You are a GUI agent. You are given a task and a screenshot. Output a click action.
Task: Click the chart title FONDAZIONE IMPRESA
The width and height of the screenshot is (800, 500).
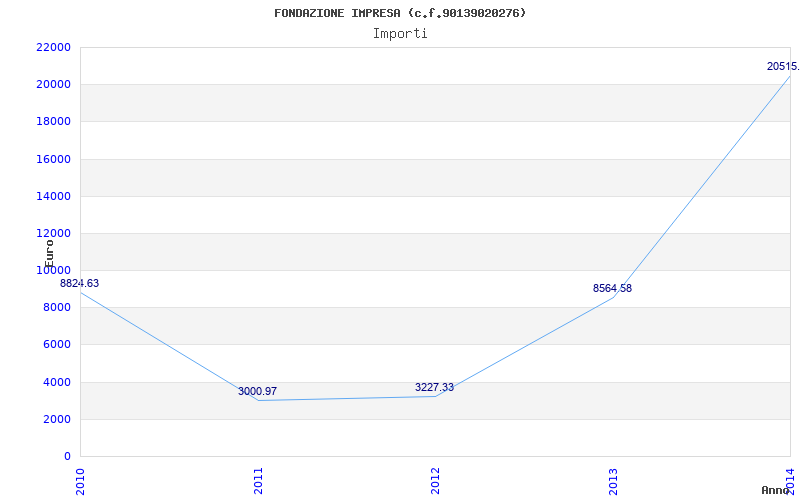pos(400,13)
